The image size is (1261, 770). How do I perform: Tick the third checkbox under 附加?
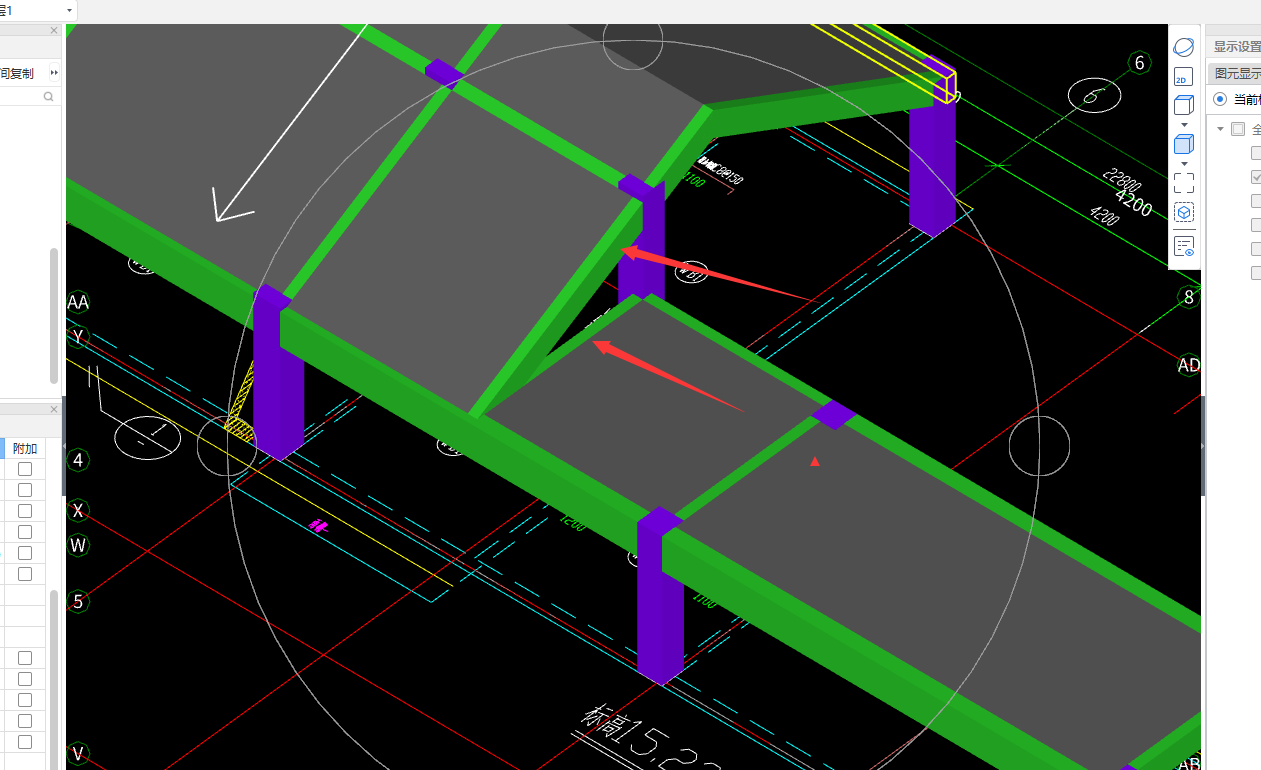(x=25, y=511)
